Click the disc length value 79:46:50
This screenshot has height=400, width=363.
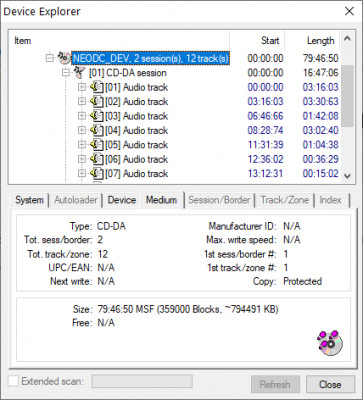coord(321,58)
